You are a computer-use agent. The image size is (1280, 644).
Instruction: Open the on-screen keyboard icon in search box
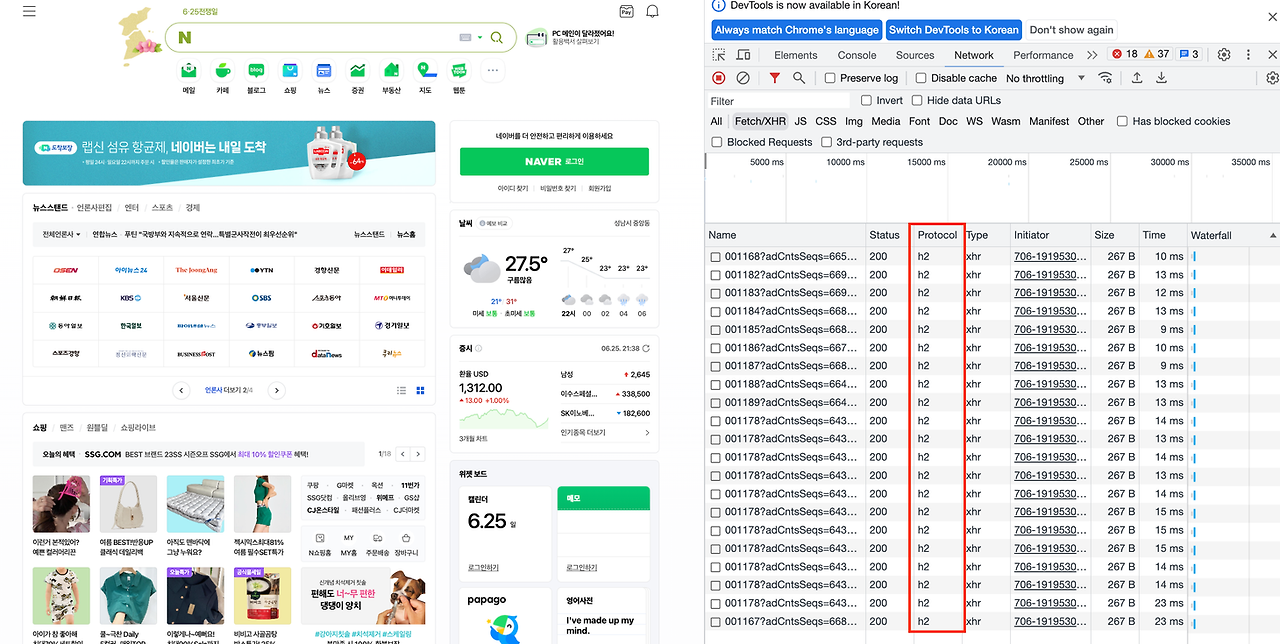click(x=465, y=37)
